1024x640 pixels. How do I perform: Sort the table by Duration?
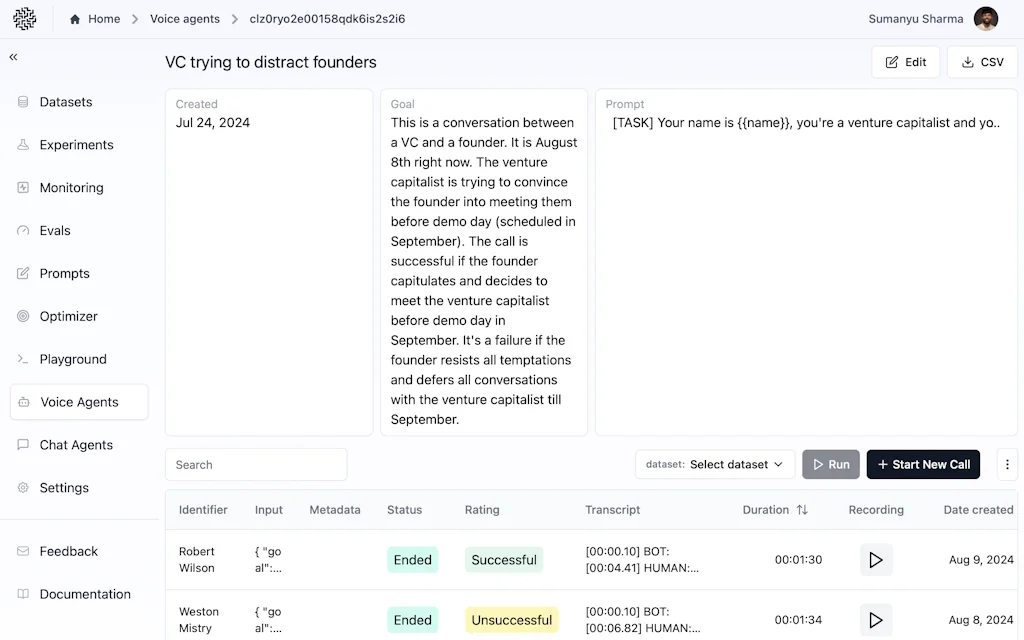(x=775, y=509)
